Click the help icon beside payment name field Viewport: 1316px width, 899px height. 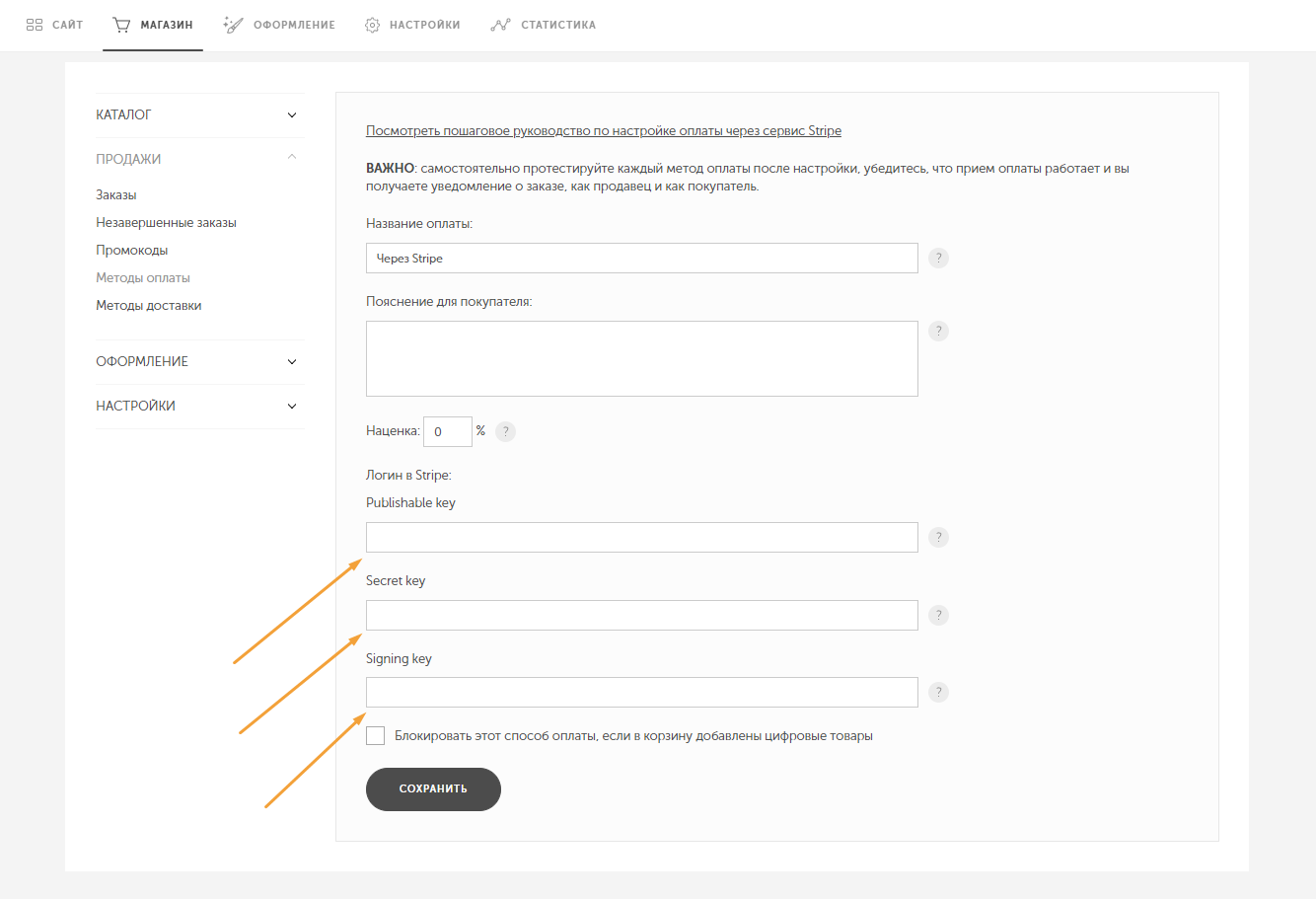(938, 259)
